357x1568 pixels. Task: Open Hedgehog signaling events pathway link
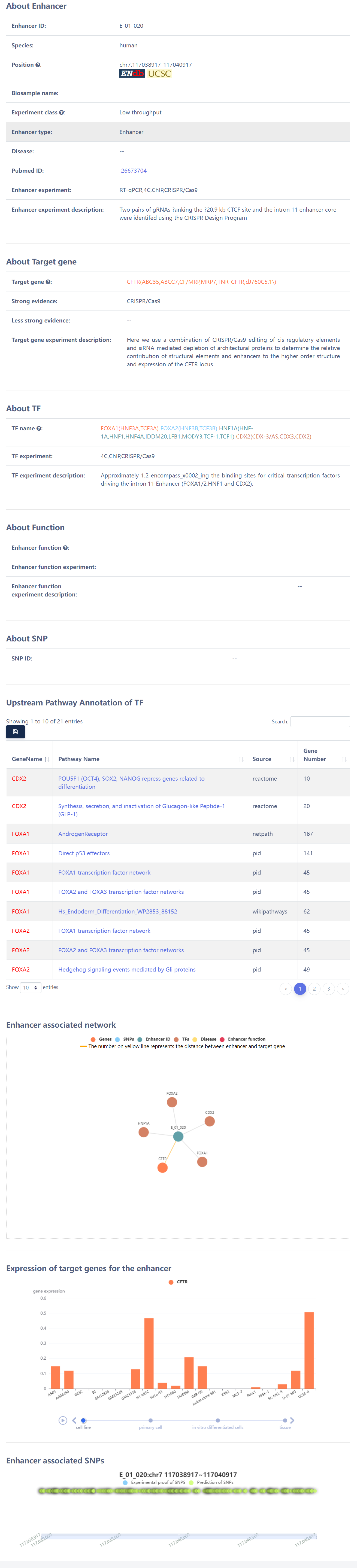click(x=127, y=970)
